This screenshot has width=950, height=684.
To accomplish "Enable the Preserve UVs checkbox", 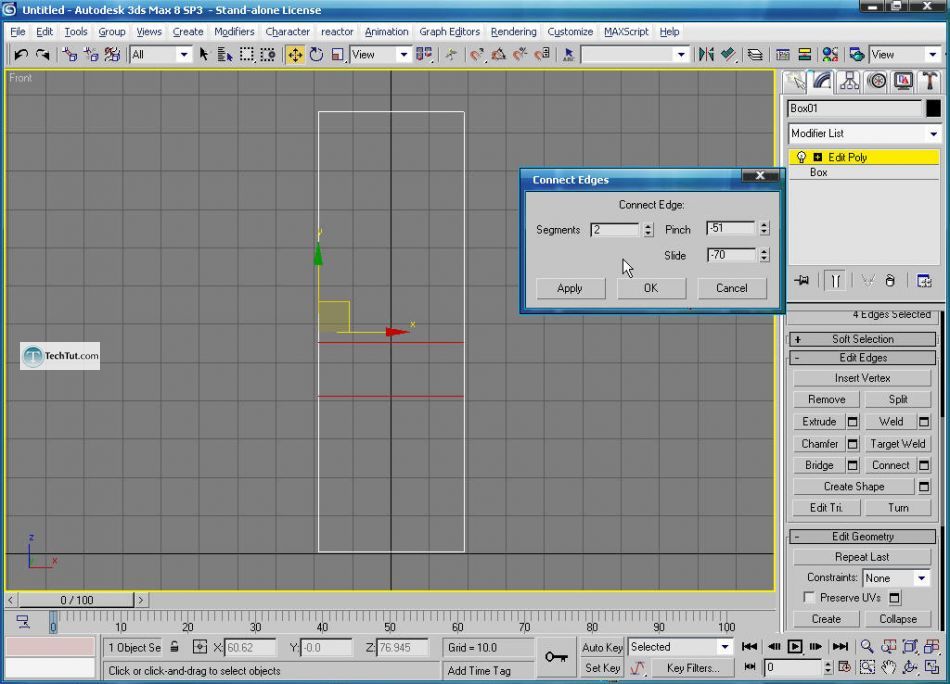I will point(808,597).
